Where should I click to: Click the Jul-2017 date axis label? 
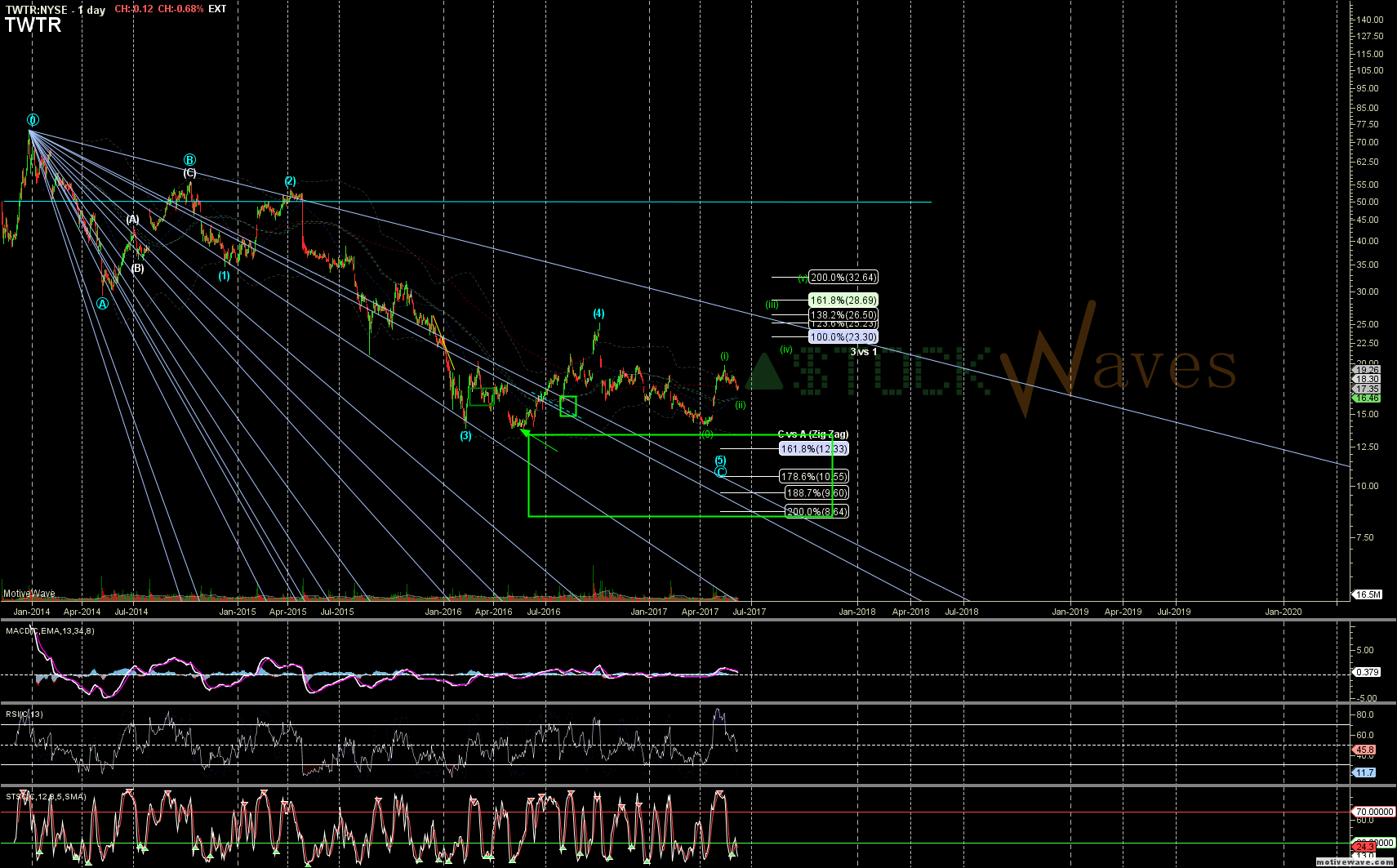point(749,612)
